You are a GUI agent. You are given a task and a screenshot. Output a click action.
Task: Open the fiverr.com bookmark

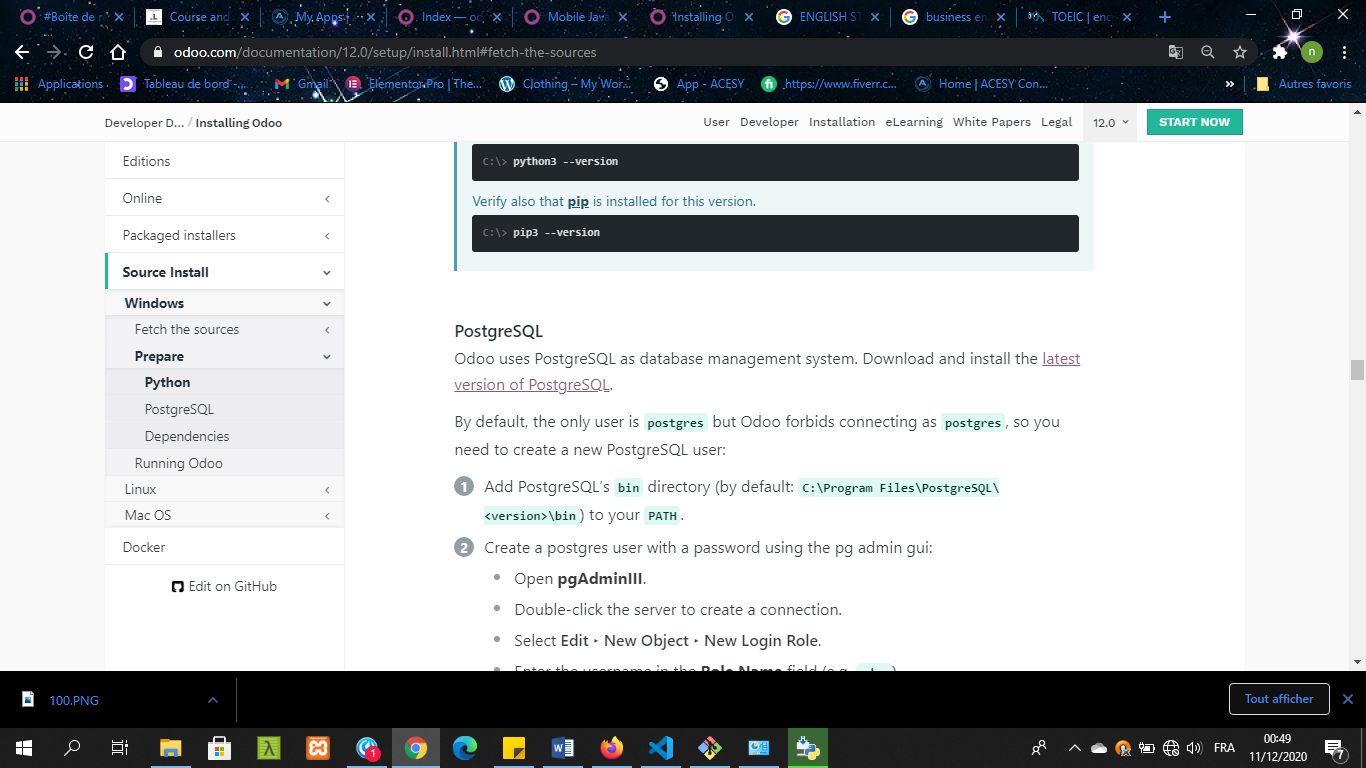click(829, 84)
